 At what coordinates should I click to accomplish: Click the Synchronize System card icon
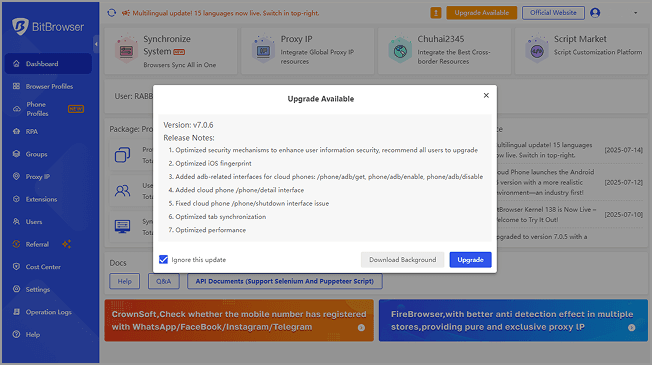pos(126,49)
